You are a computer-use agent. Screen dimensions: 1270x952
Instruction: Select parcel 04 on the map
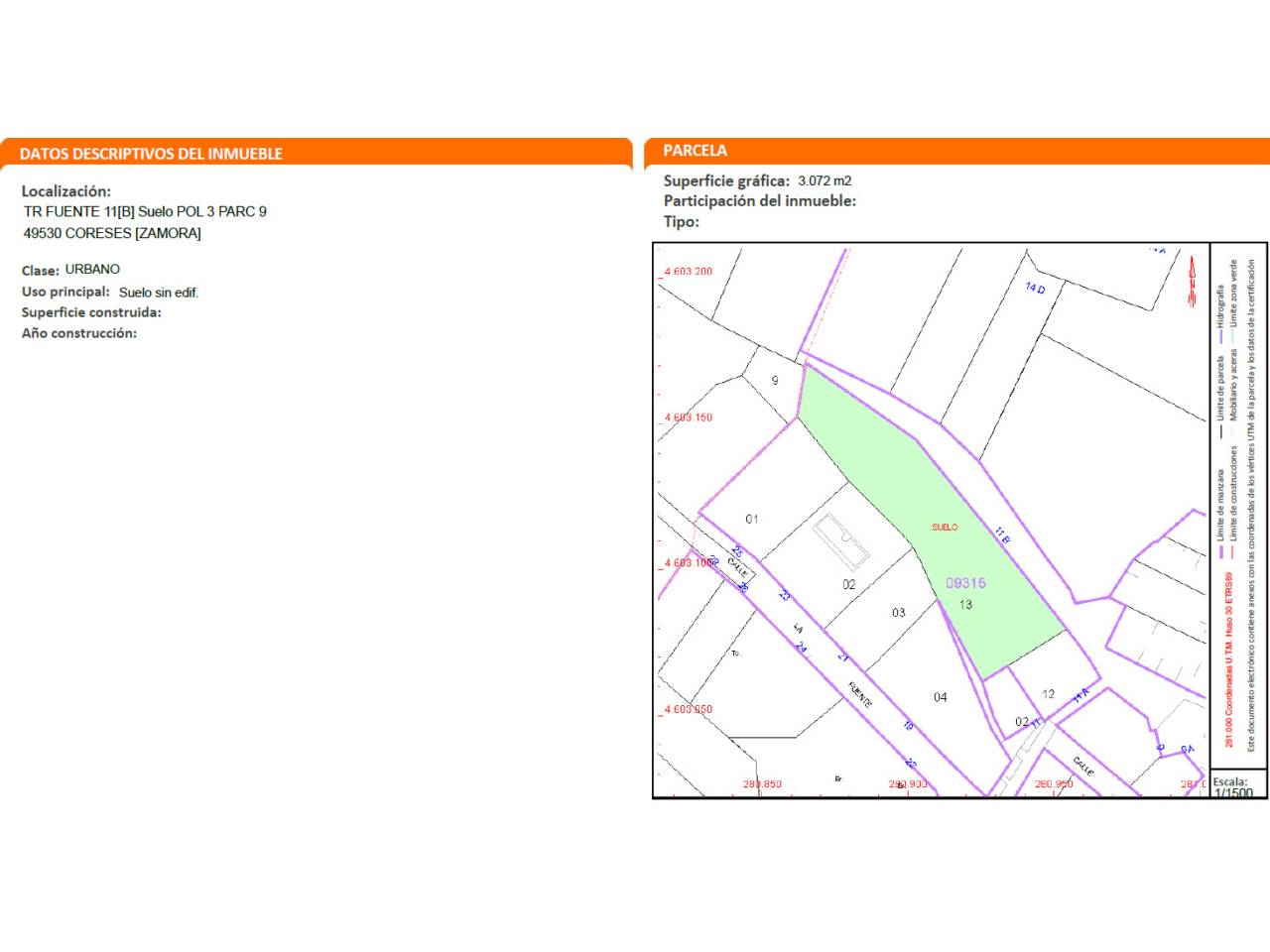tap(940, 697)
